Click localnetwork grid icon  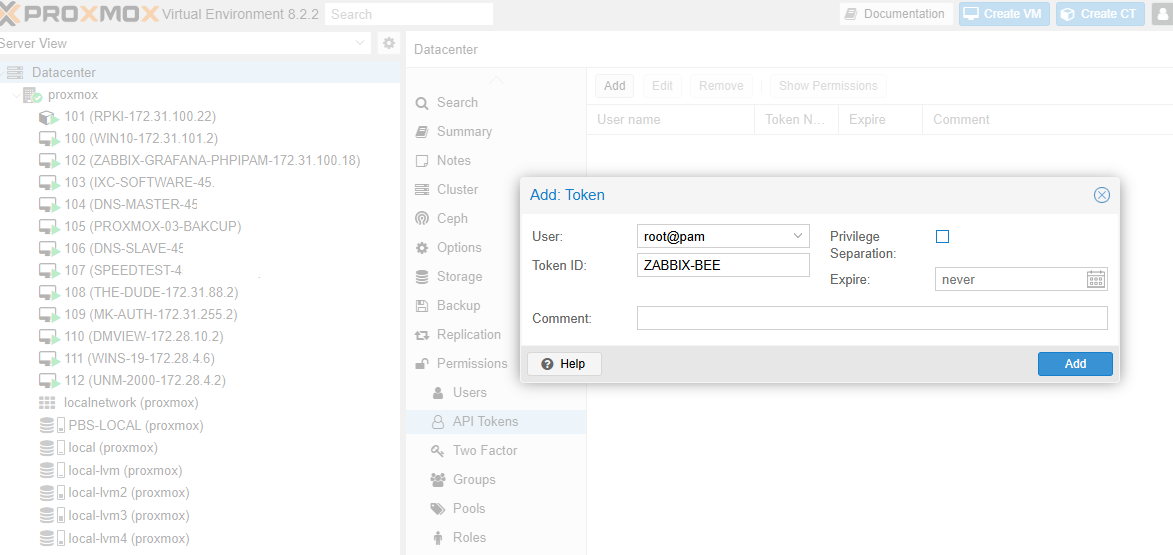point(47,402)
